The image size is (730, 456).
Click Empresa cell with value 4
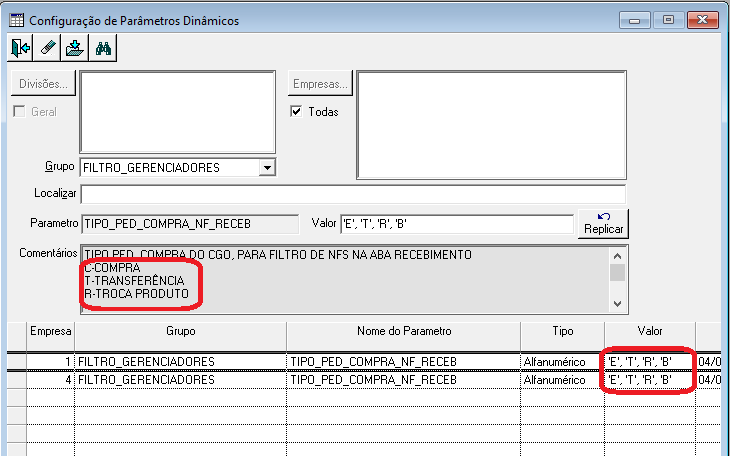[50, 380]
